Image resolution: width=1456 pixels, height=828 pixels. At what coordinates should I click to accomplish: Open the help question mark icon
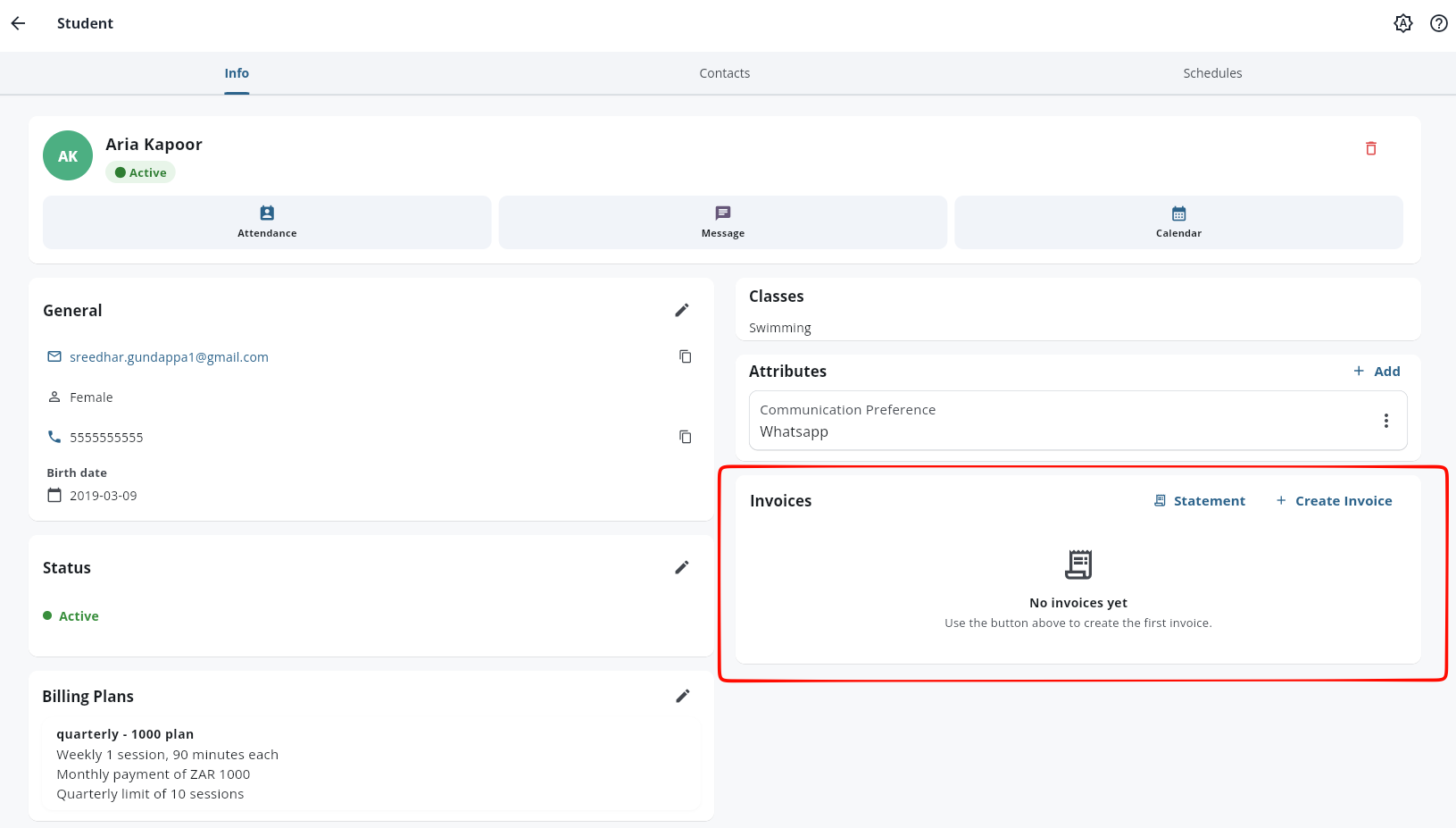pos(1439,23)
